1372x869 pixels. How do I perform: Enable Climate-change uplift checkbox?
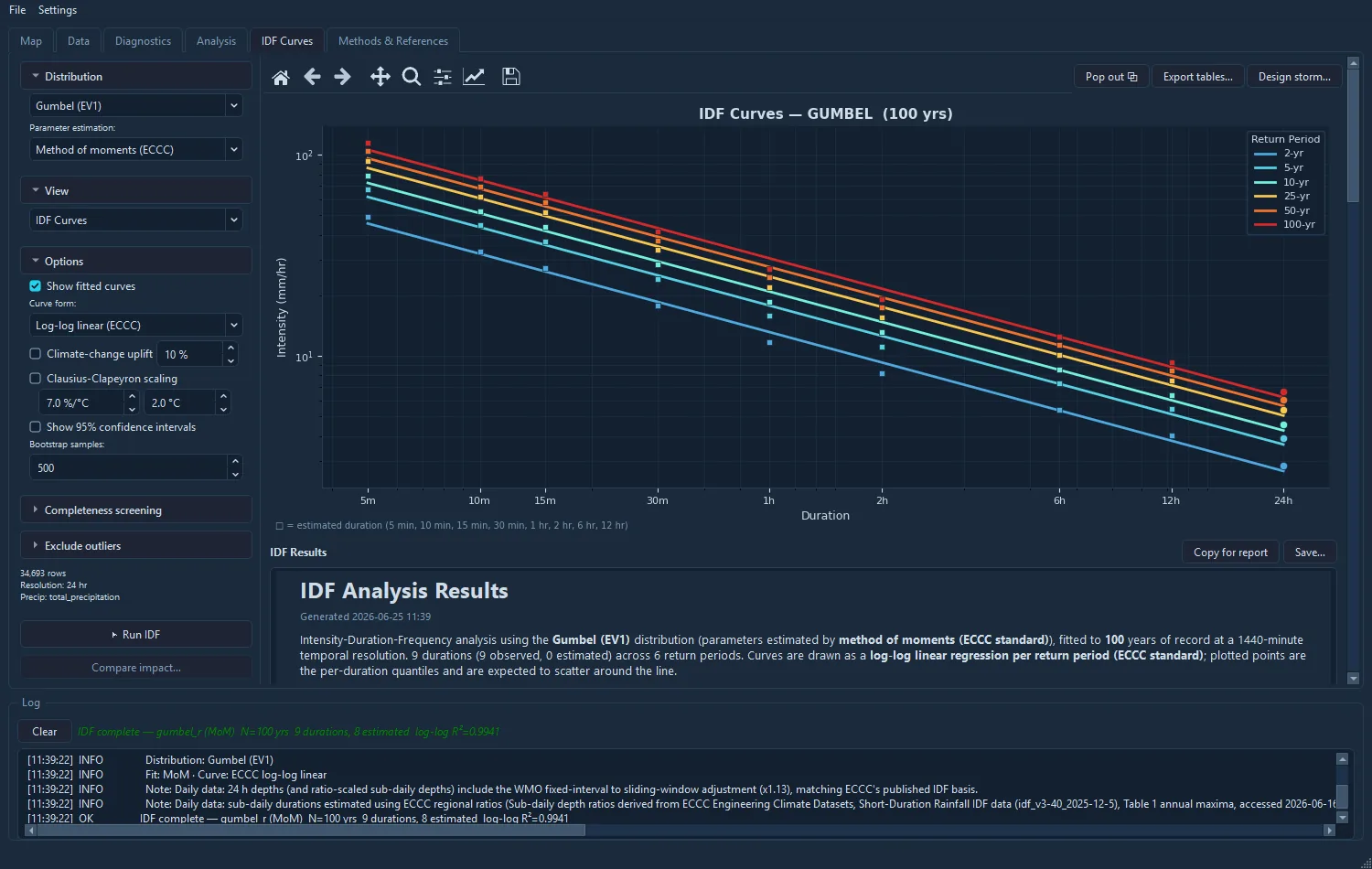[35, 354]
